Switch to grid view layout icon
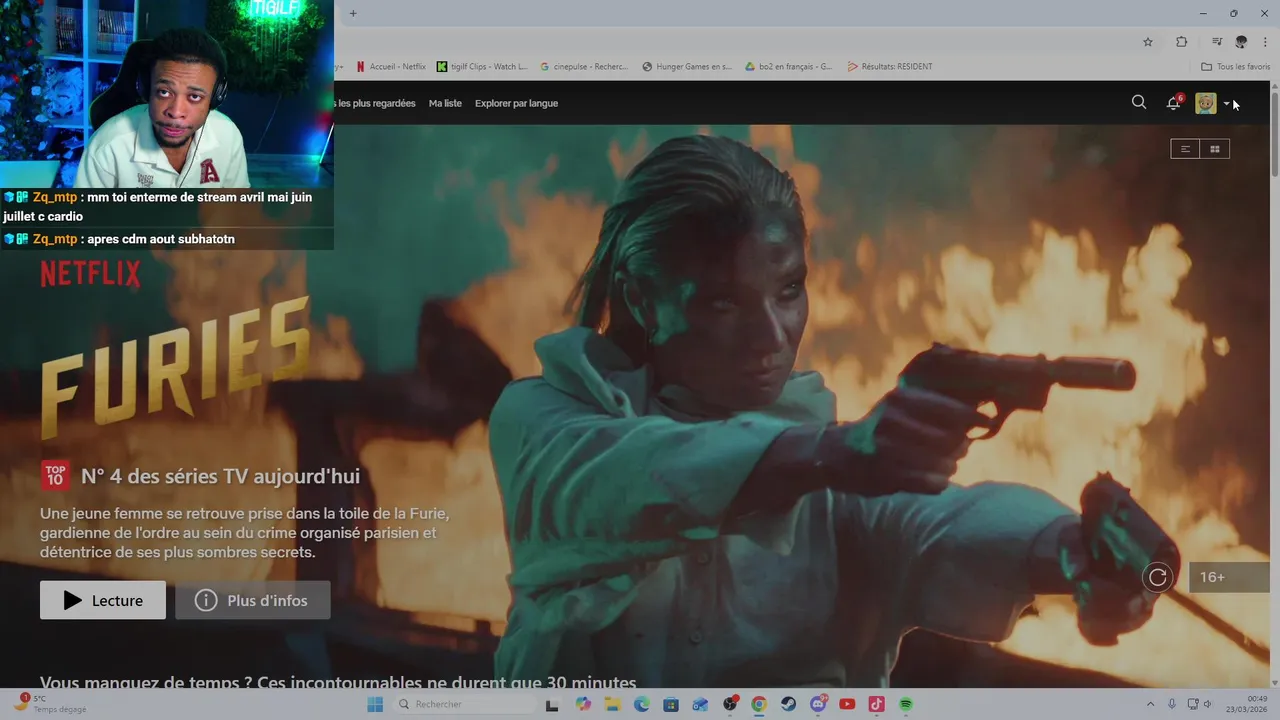The width and height of the screenshot is (1280, 720). point(1215,149)
